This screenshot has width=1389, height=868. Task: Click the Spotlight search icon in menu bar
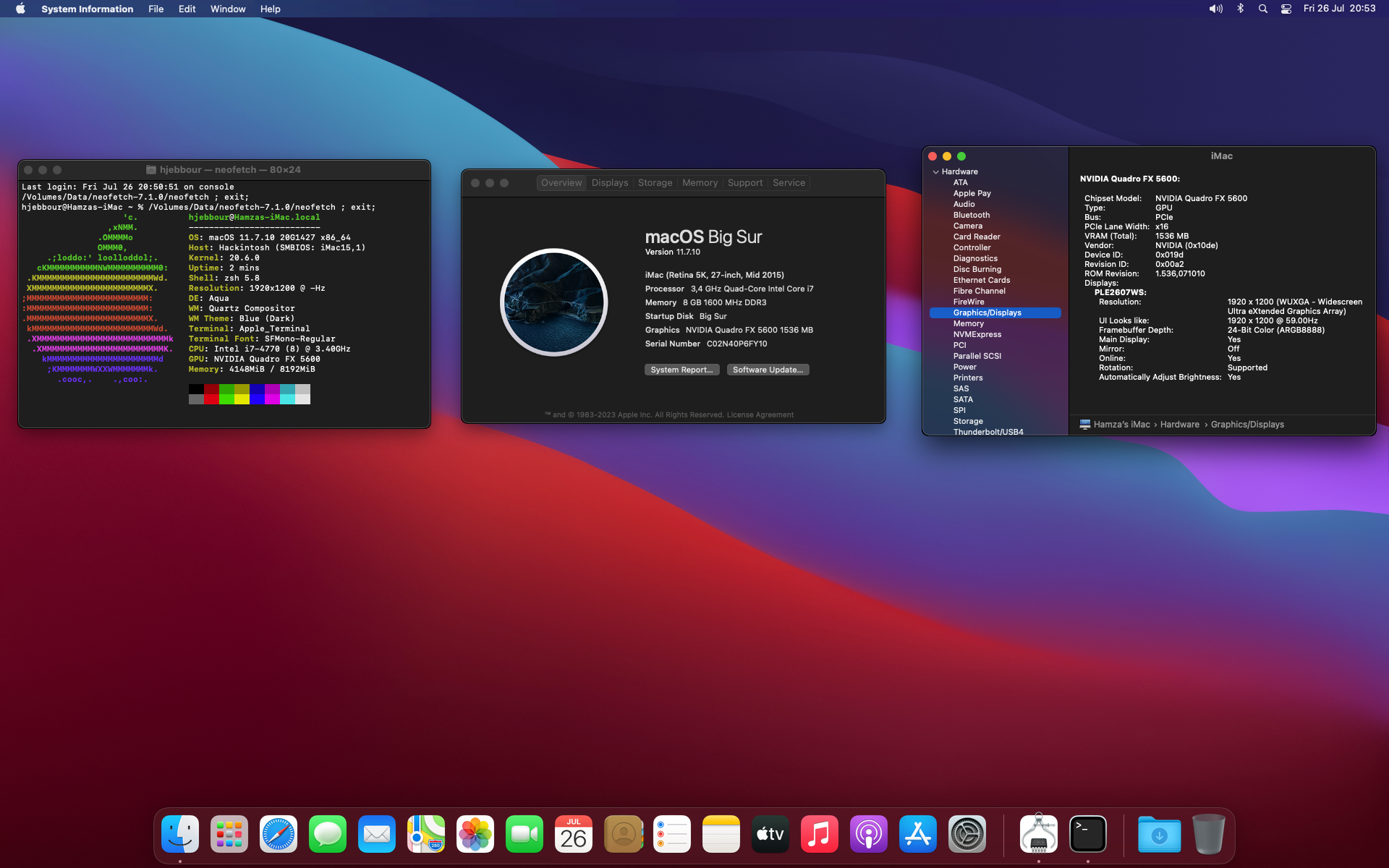point(1262,9)
